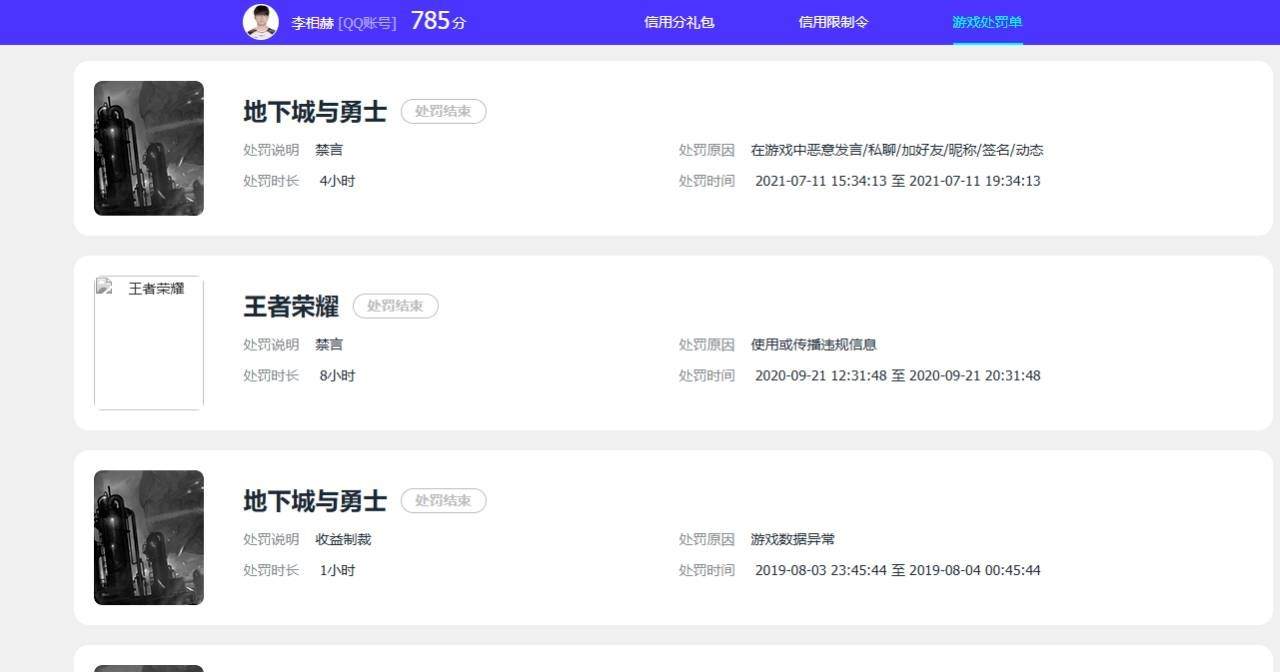The image size is (1280, 672).
Task: Switch to the 信用限制令 tab
Action: 833,22
